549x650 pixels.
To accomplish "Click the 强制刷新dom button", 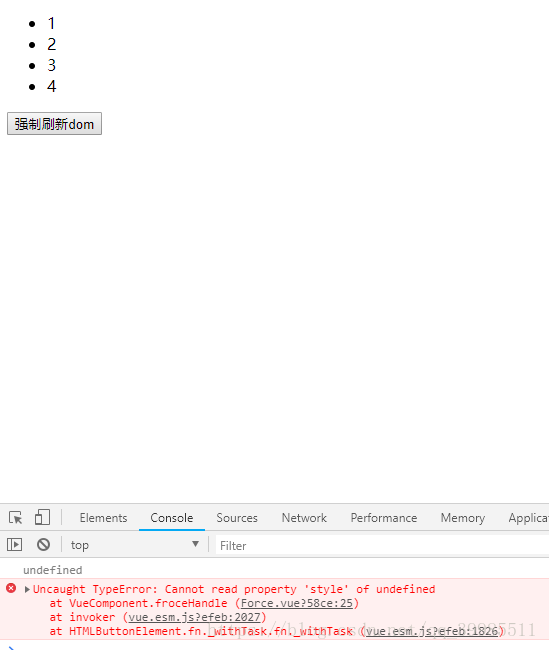I will (x=54, y=124).
